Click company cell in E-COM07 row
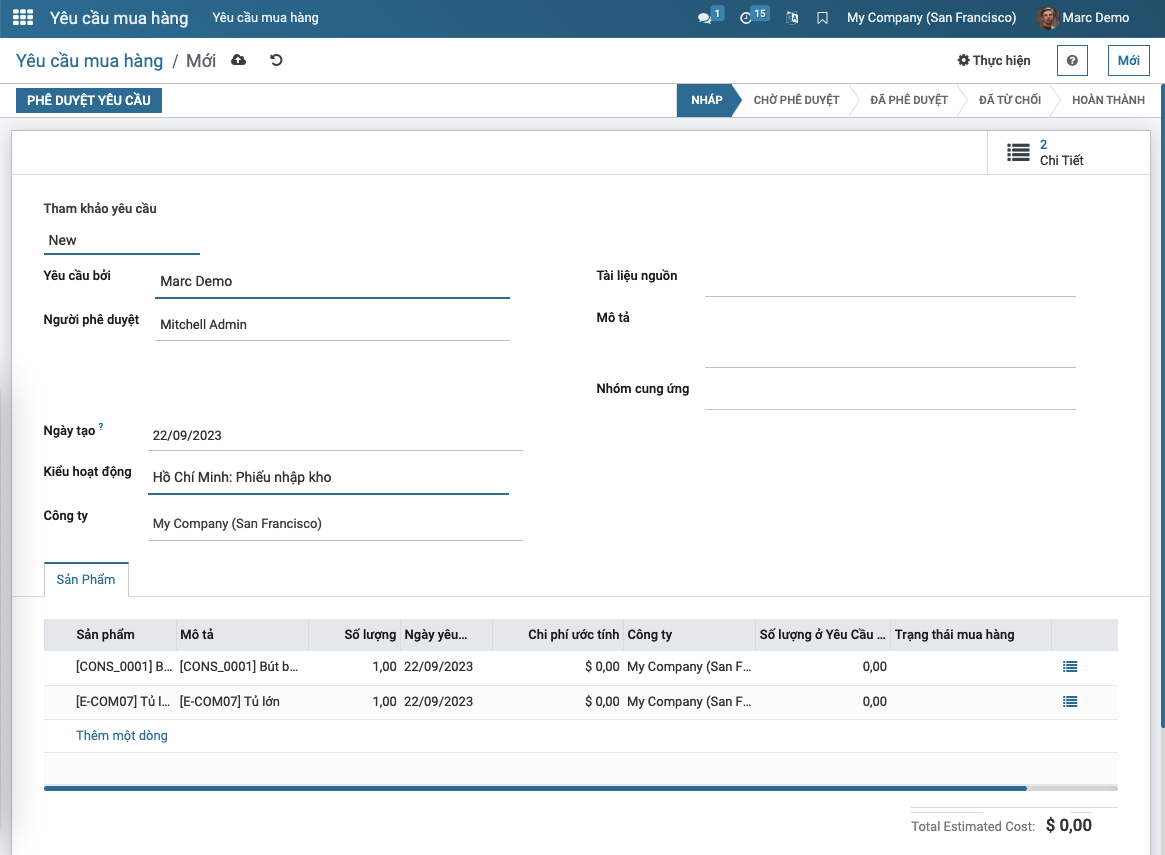 click(x=689, y=702)
